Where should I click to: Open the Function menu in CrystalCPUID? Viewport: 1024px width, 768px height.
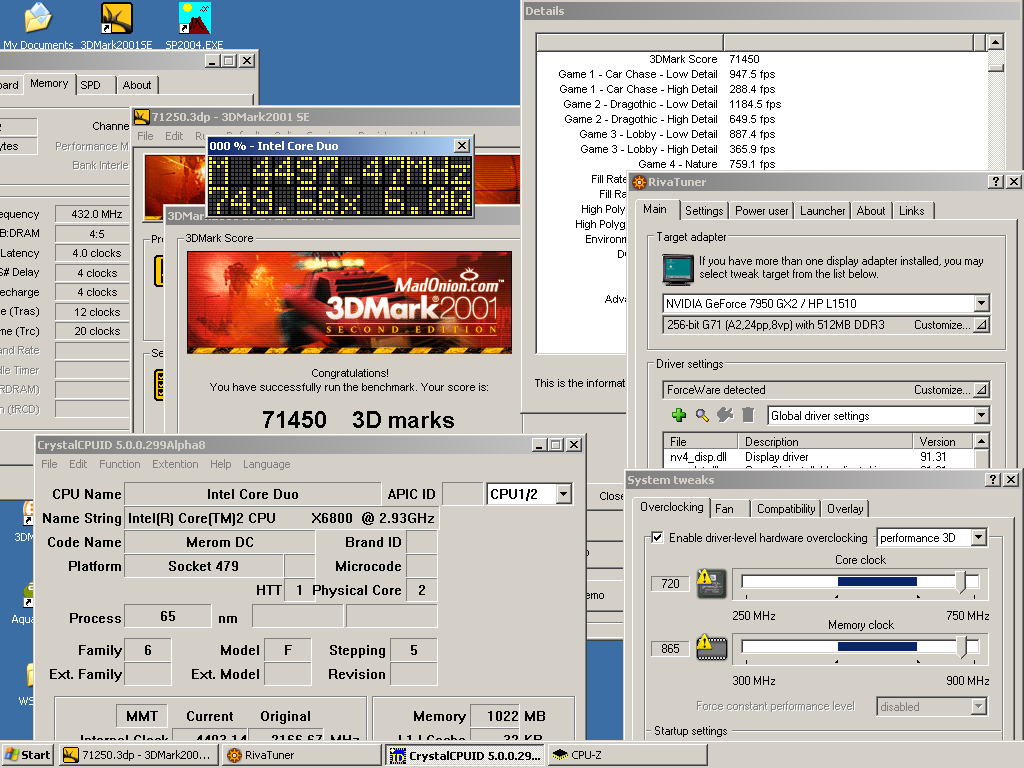(x=120, y=464)
